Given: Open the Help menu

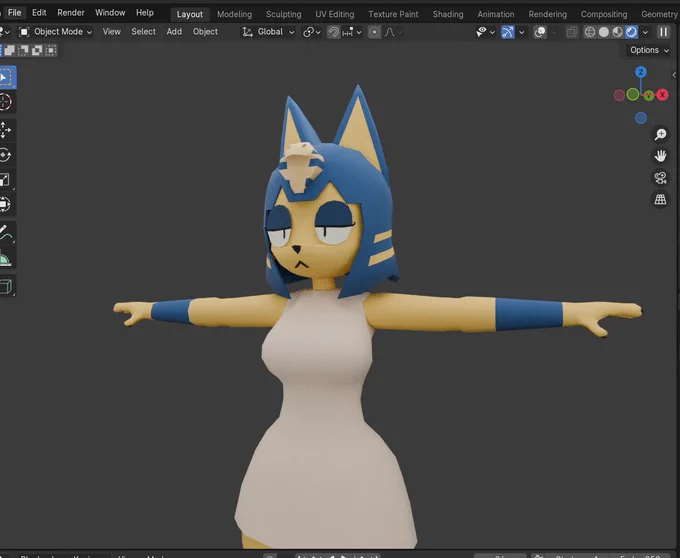Looking at the screenshot, I should tap(145, 13).
